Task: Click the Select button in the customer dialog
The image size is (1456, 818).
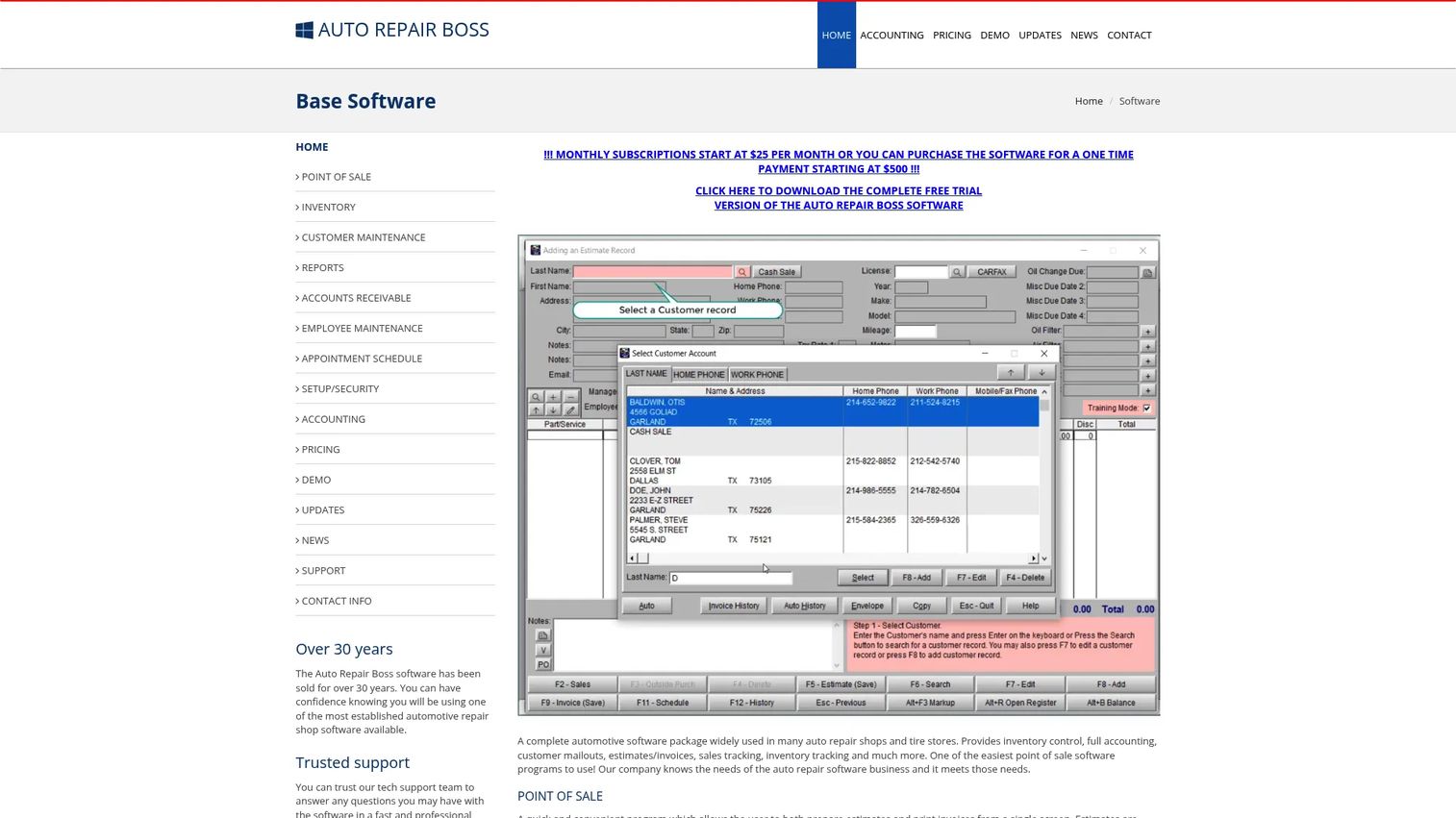Action: 863,578
